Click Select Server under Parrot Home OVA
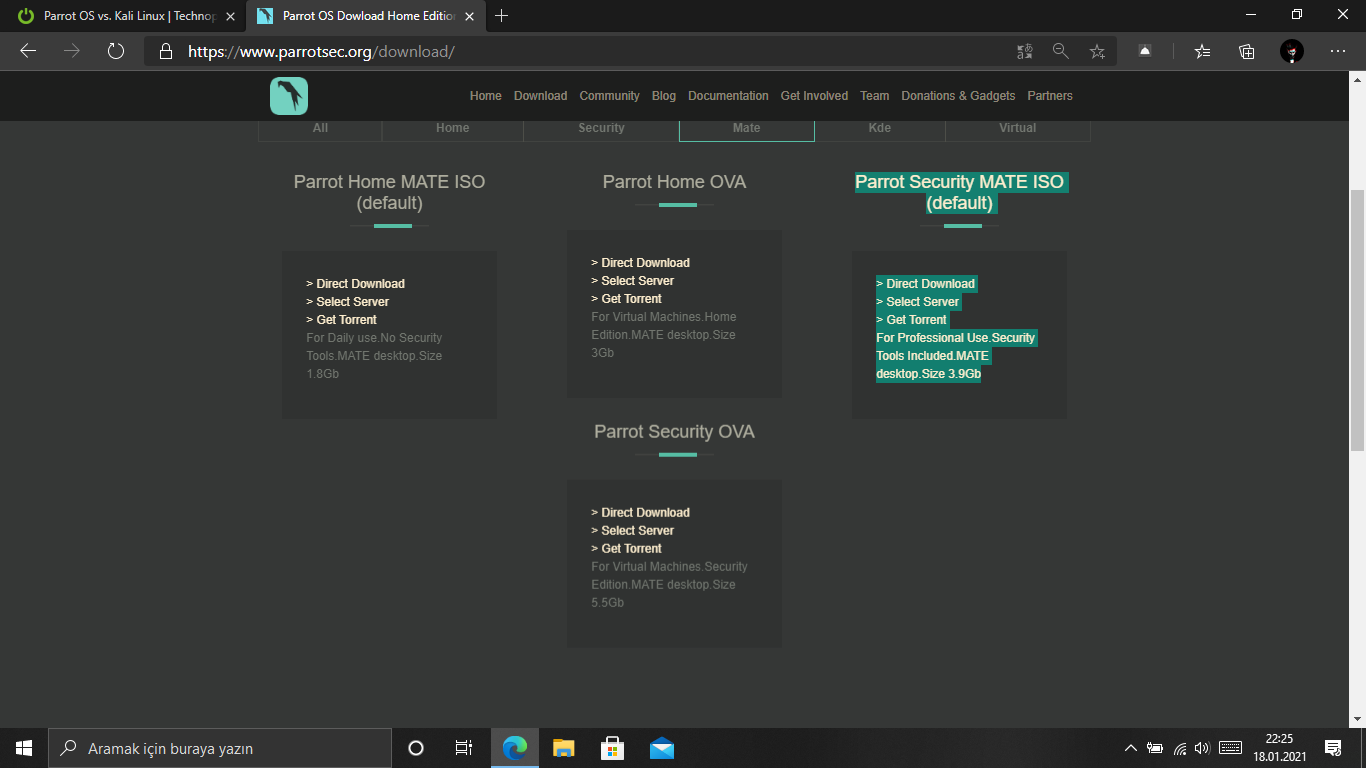This screenshot has height=768, width=1366. coord(633,281)
